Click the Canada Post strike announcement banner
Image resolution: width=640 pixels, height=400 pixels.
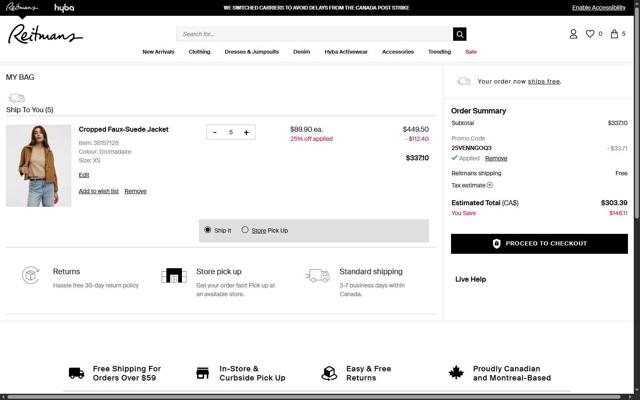316,8
